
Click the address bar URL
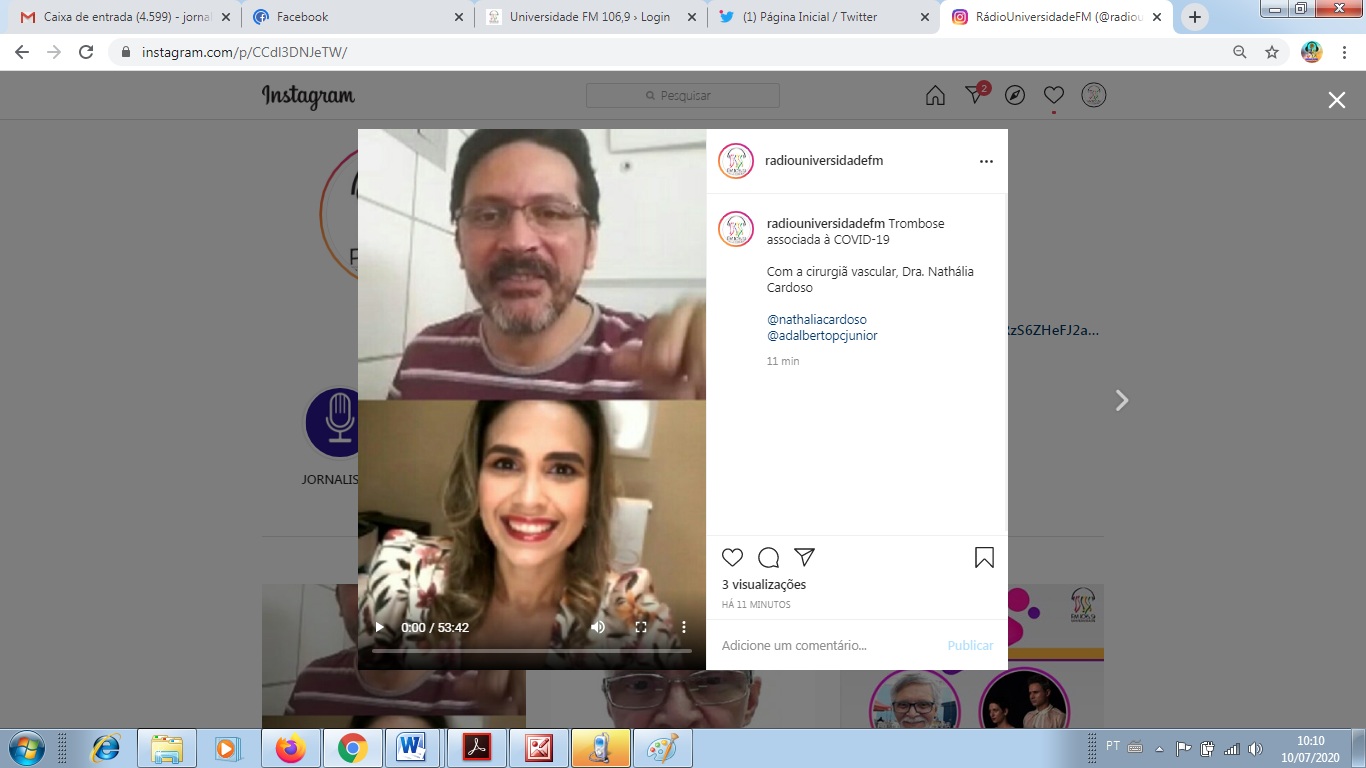[x=244, y=52]
